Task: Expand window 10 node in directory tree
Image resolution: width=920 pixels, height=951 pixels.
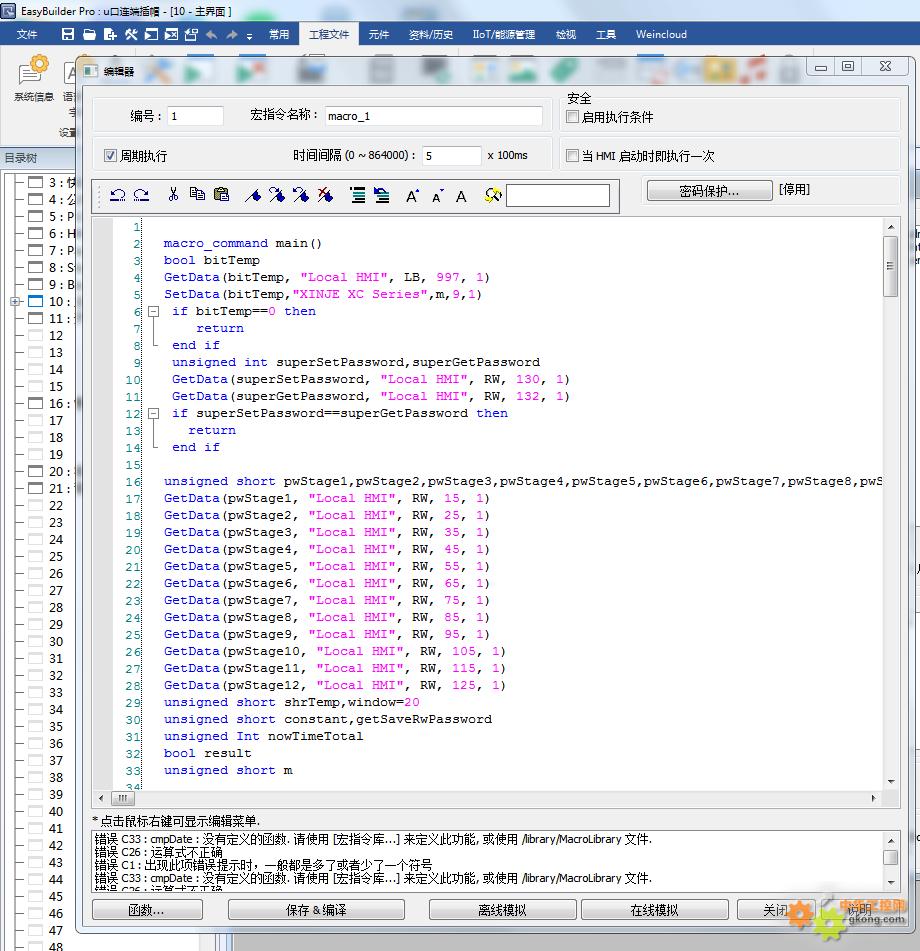Action: [x=15, y=301]
